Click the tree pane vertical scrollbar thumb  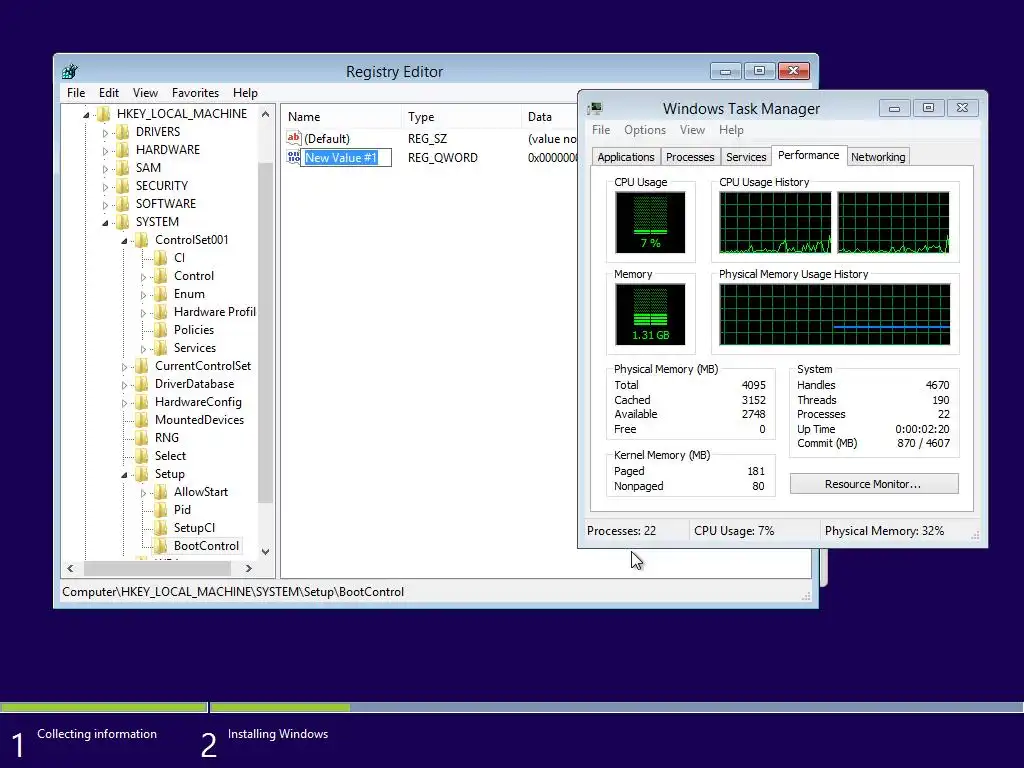266,332
